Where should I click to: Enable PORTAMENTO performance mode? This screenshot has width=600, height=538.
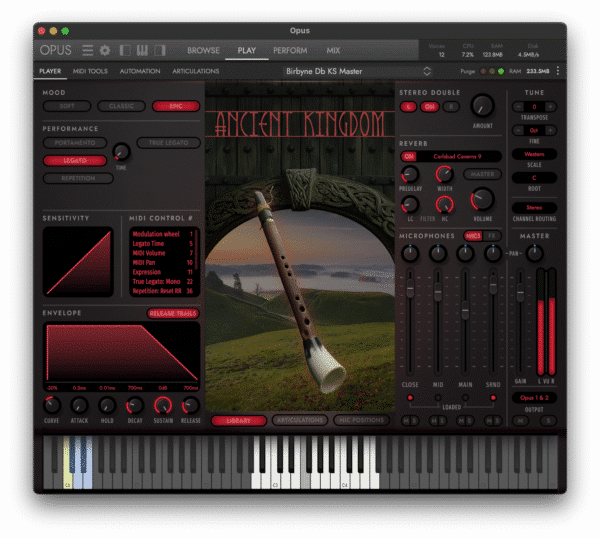pos(75,143)
